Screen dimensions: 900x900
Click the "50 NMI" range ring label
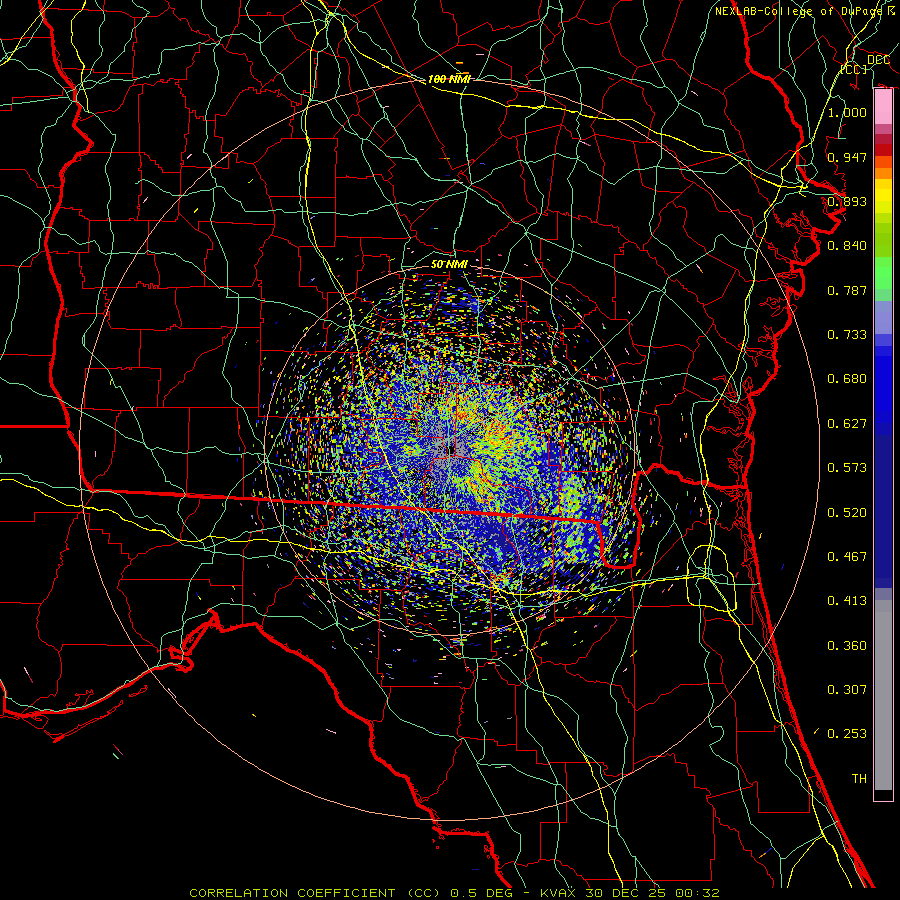tap(449, 264)
